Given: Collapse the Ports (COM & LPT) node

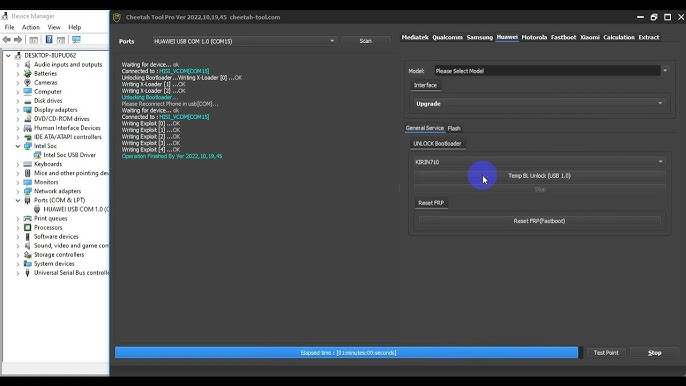Looking at the screenshot, I should tap(18, 200).
